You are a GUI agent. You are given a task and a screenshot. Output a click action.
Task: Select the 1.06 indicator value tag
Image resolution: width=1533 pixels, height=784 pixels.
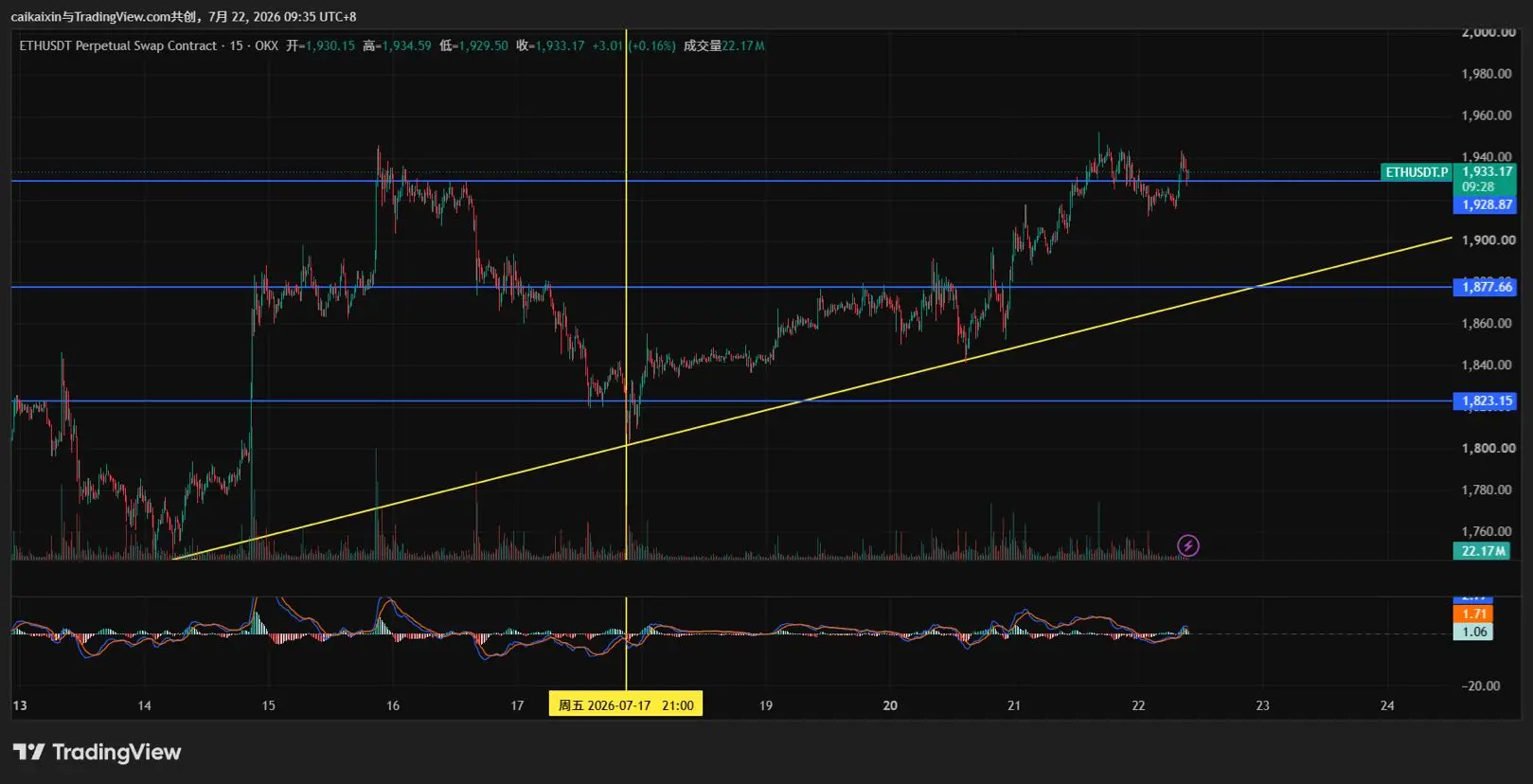pos(1473,632)
